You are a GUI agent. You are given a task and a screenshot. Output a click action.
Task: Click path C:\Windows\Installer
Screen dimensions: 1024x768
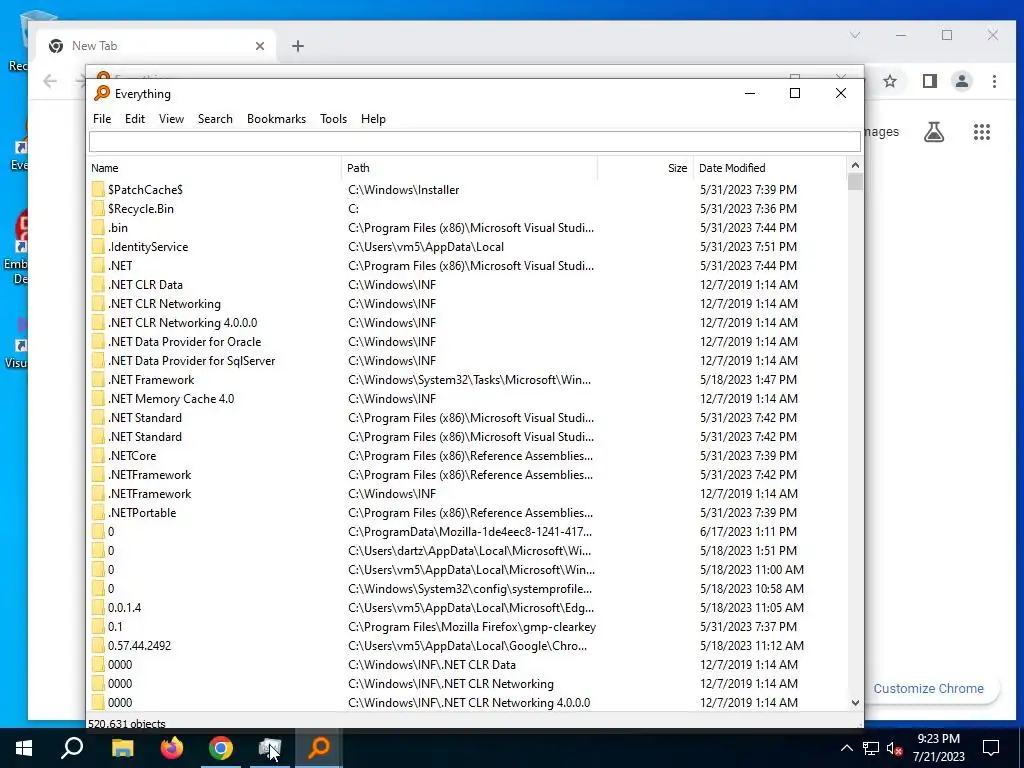[403, 189]
